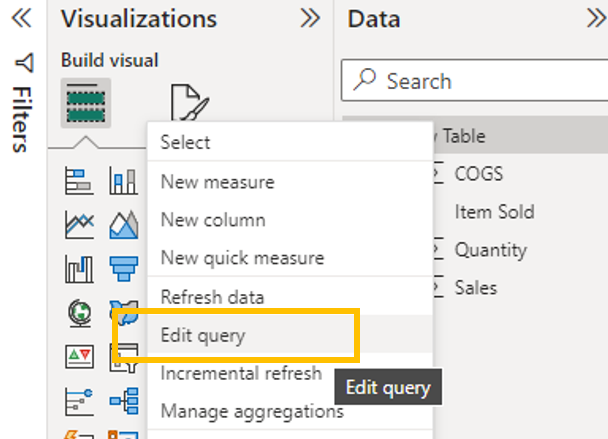Insert a line chart visual
Screen dimensions: 608x439
point(79,224)
